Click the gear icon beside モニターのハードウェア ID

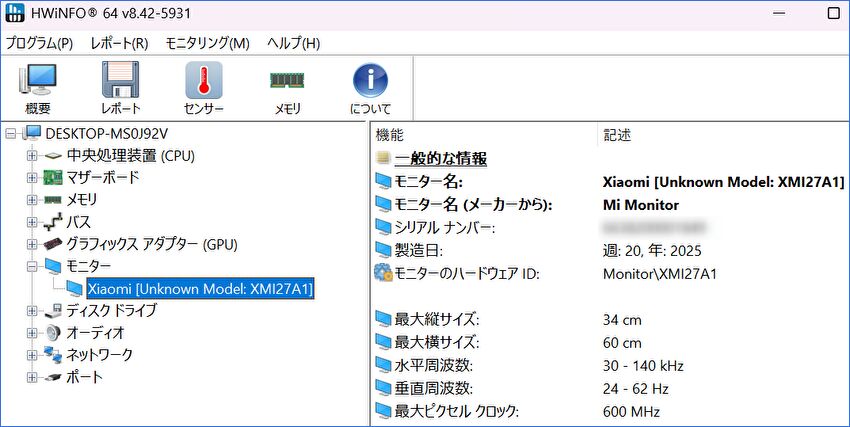point(383,273)
